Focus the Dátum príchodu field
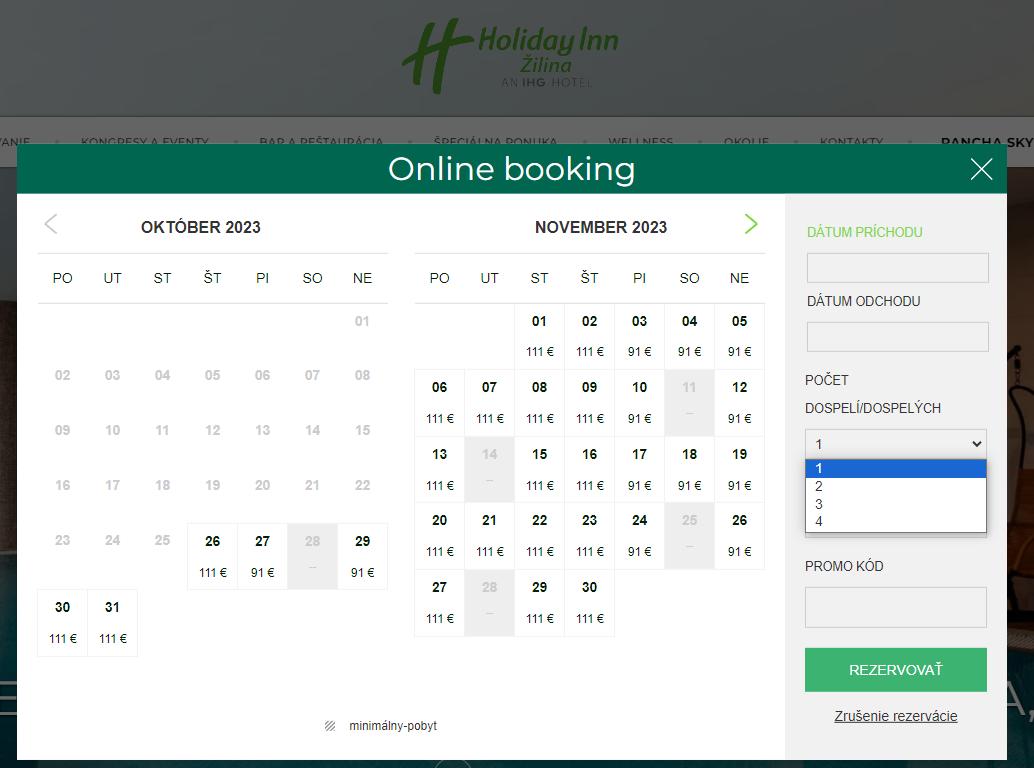Screen dimensions: 1034x768 (x=897, y=268)
